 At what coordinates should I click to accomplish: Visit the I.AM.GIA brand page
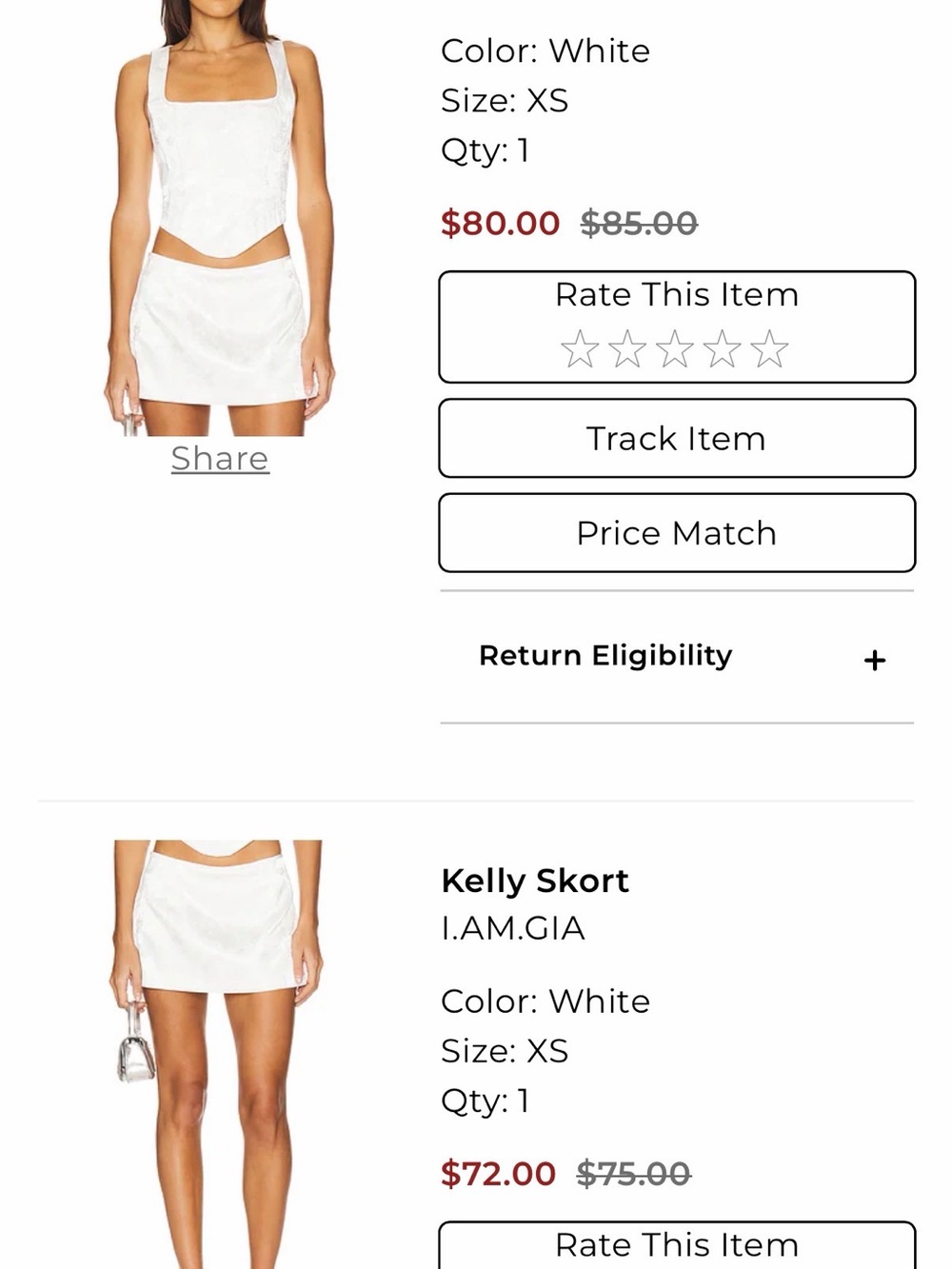(513, 928)
